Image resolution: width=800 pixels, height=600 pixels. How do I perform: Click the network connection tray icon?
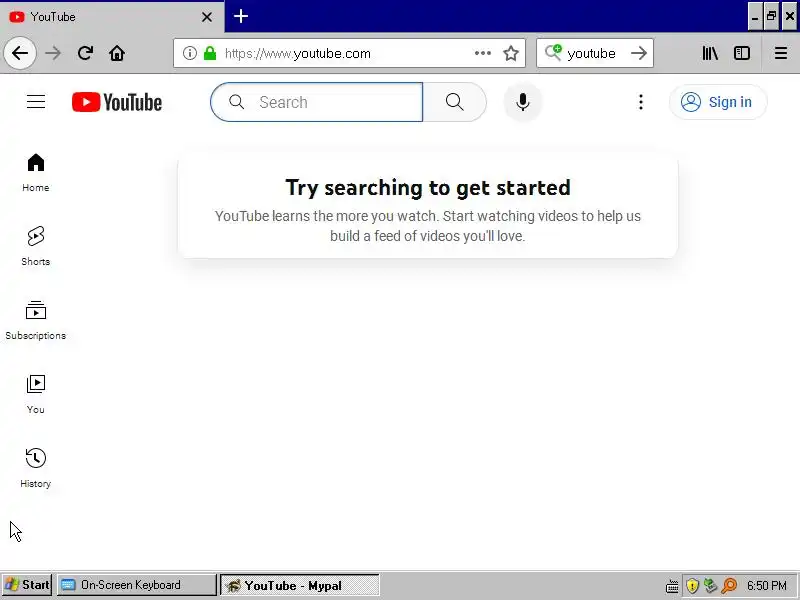point(710,585)
